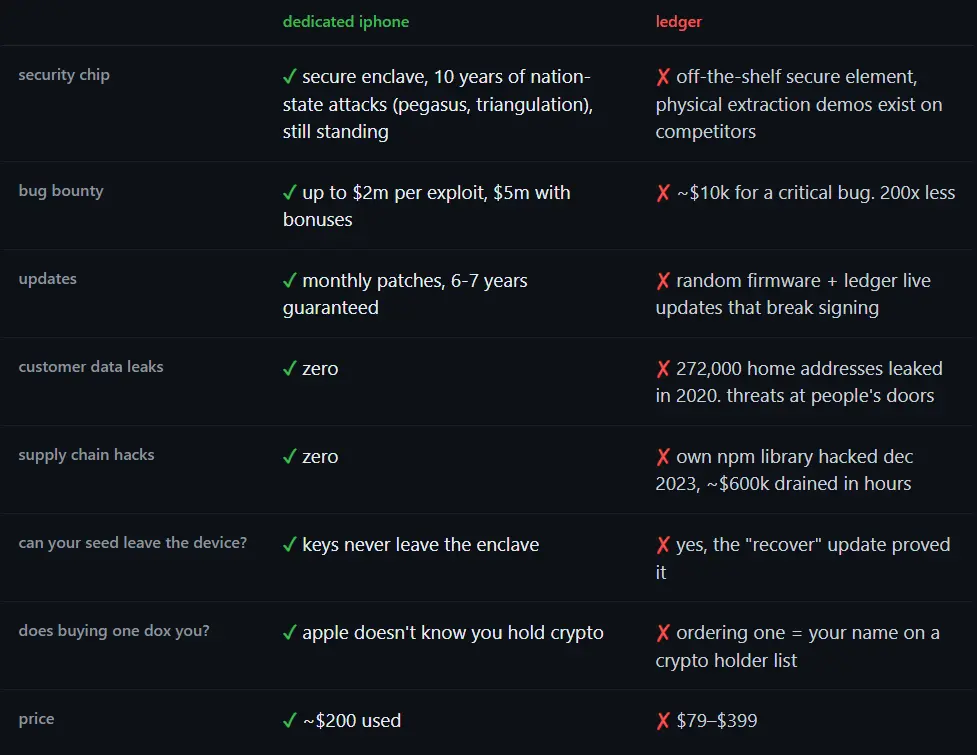Select the bug bounty row label
The image size is (977, 755).
(61, 191)
